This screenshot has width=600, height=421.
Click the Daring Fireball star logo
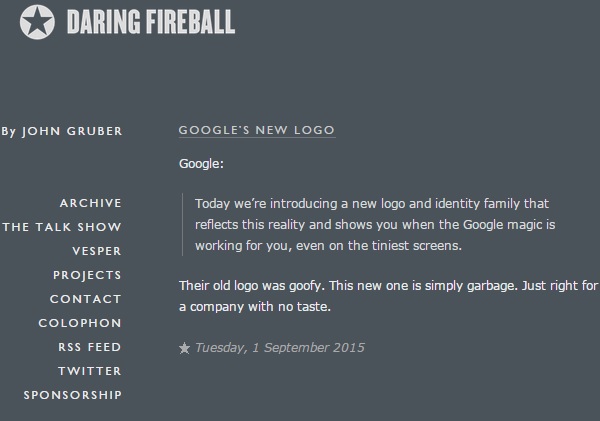[x=37, y=22]
